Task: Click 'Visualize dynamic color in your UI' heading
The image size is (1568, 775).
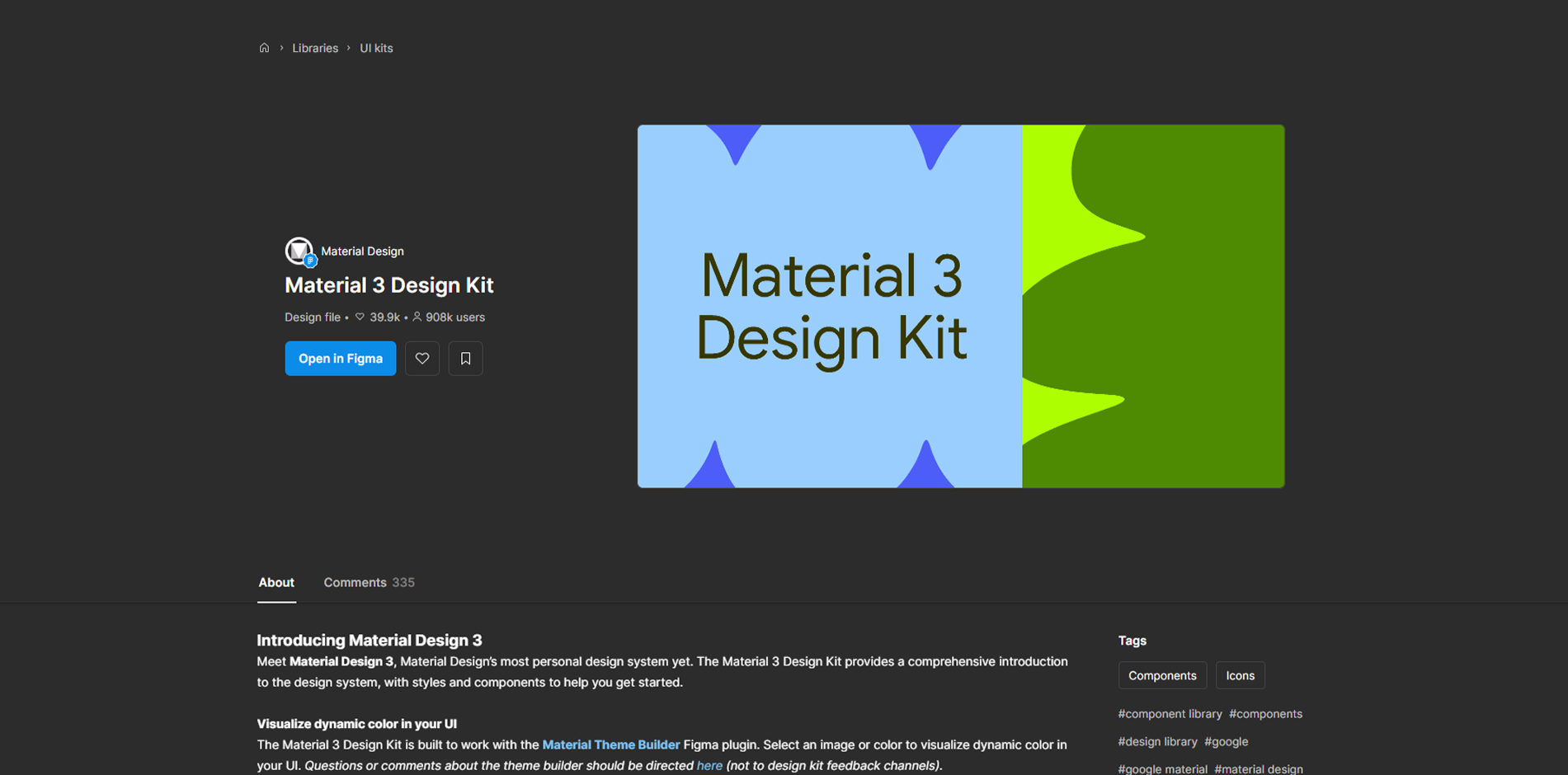Action: (x=356, y=724)
